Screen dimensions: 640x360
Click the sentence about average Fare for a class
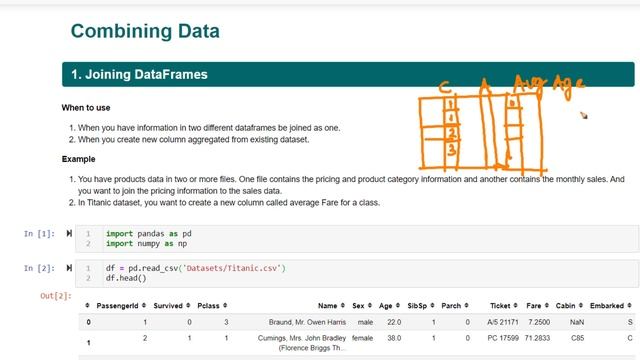point(229,202)
